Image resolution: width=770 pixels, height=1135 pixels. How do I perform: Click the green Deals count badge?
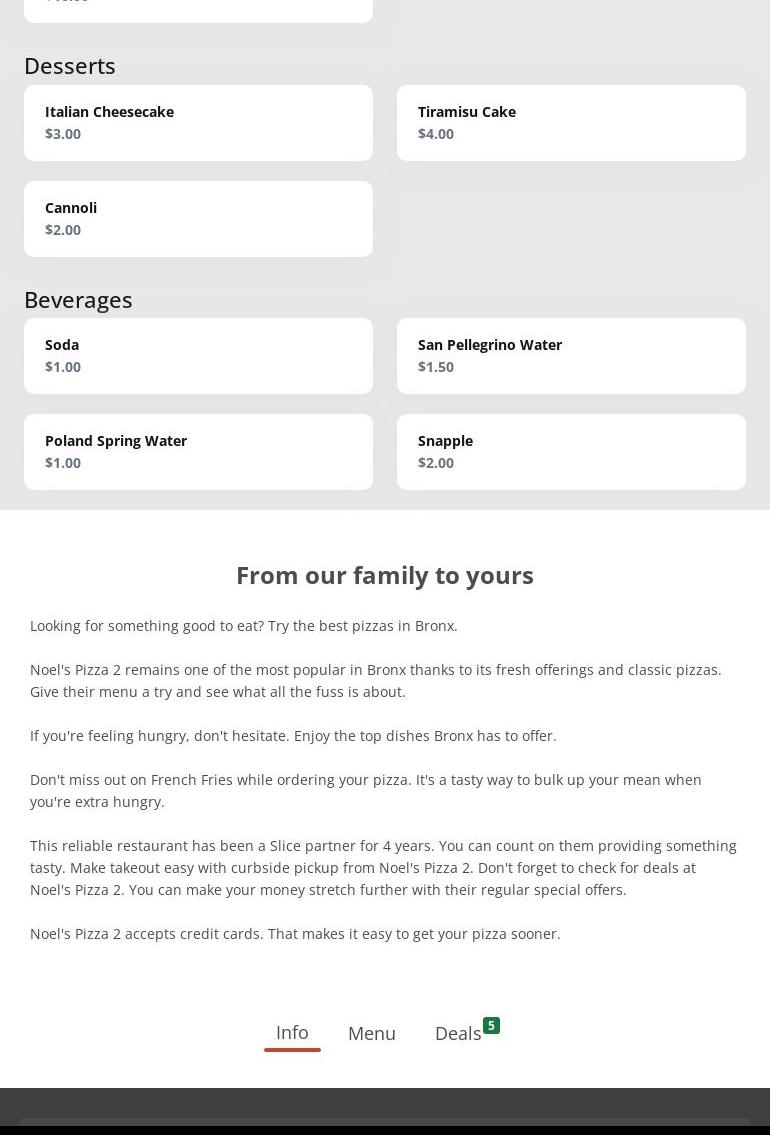point(491,1025)
